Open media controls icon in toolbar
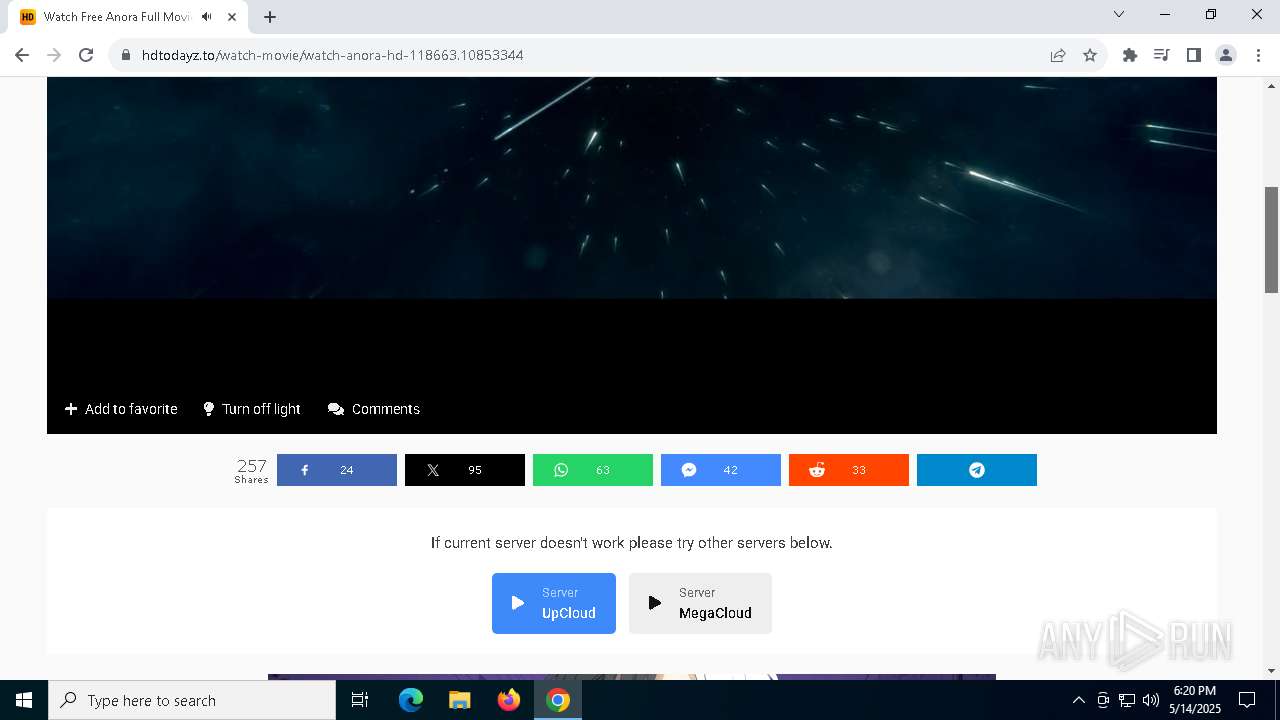 pyautogui.click(x=1162, y=55)
